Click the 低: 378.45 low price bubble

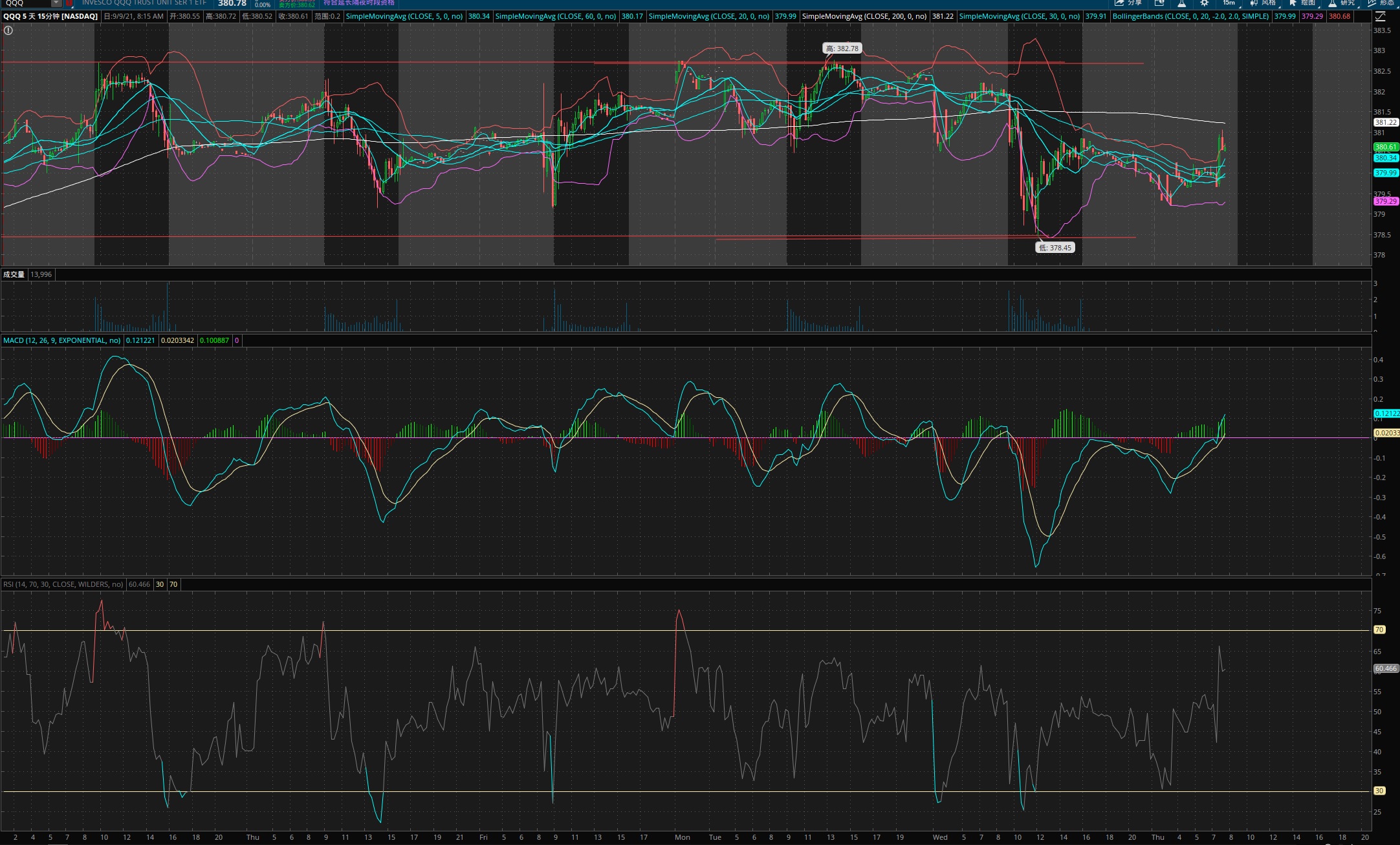[x=1055, y=248]
